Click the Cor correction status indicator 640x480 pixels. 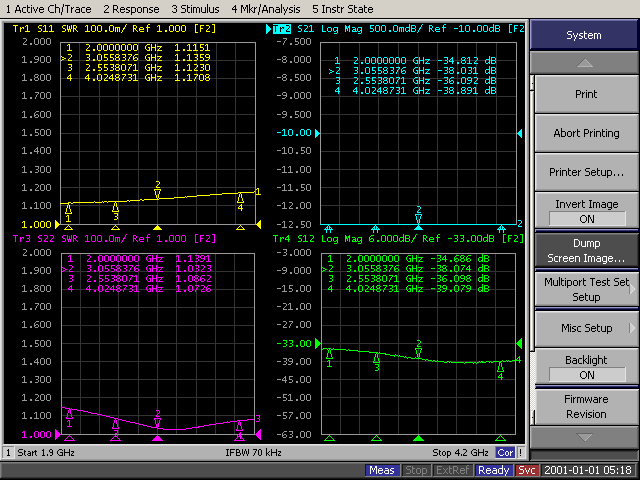coord(505,453)
